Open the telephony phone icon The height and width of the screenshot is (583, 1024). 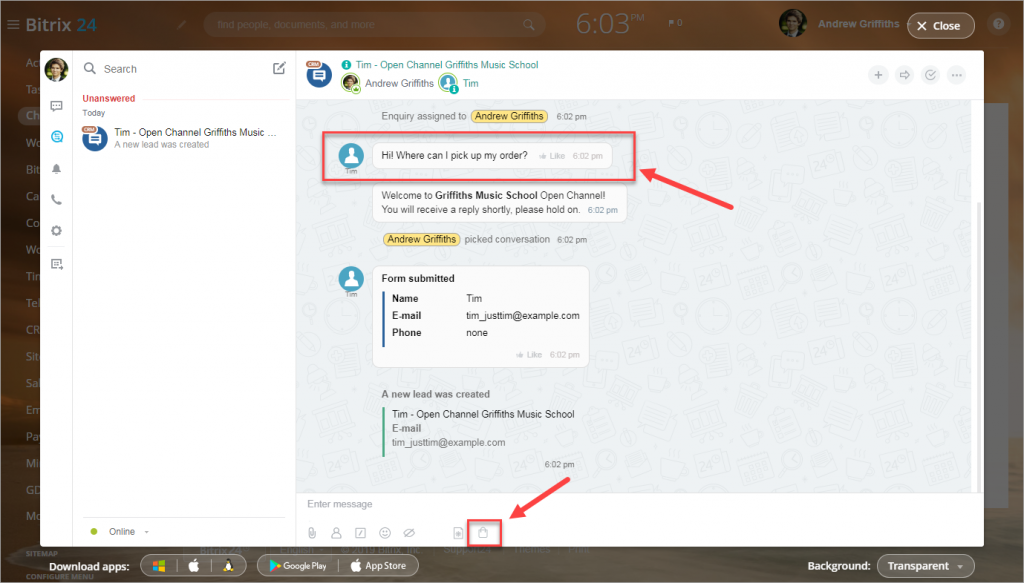pos(57,200)
